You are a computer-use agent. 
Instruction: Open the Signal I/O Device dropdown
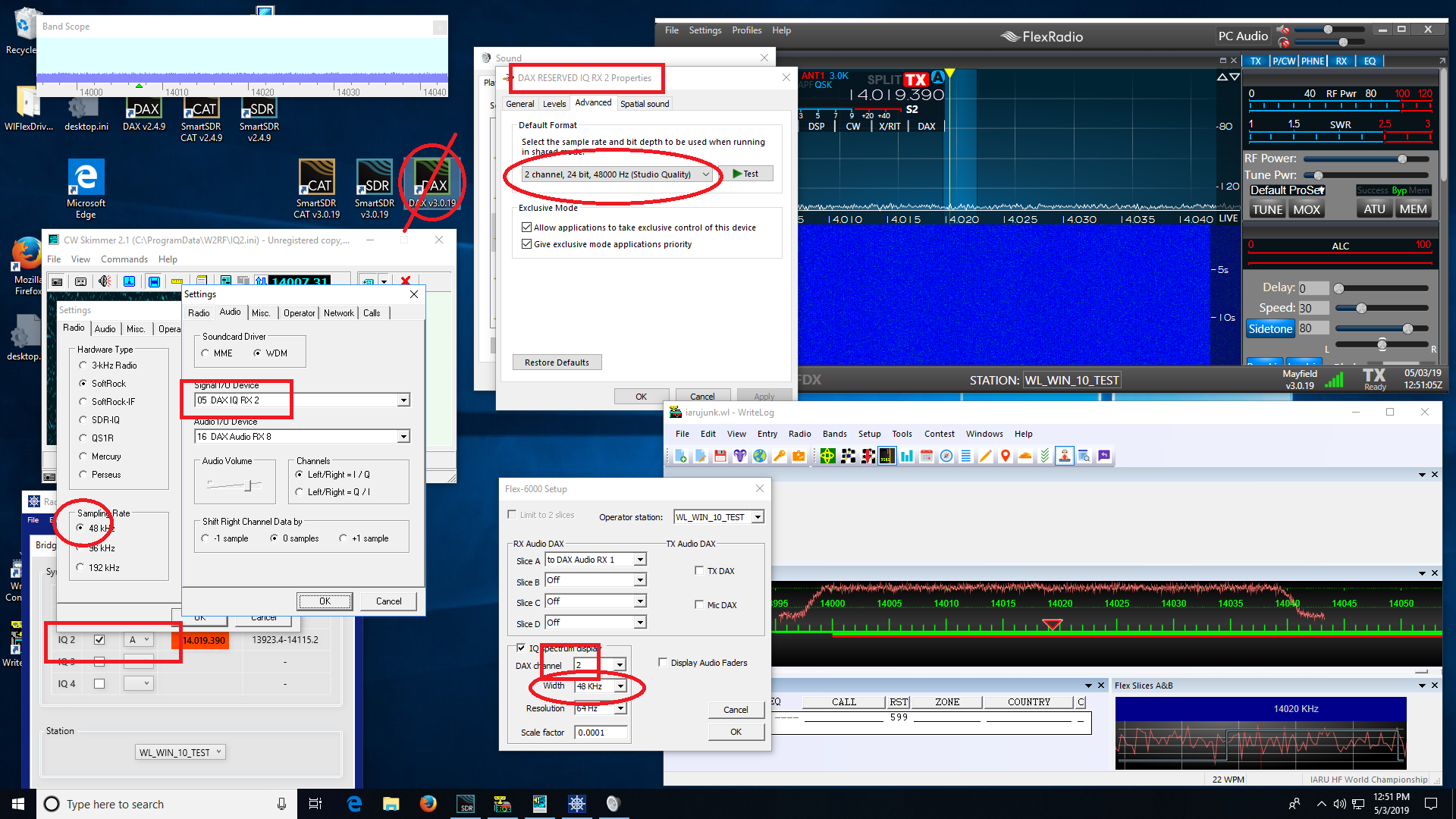[403, 400]
